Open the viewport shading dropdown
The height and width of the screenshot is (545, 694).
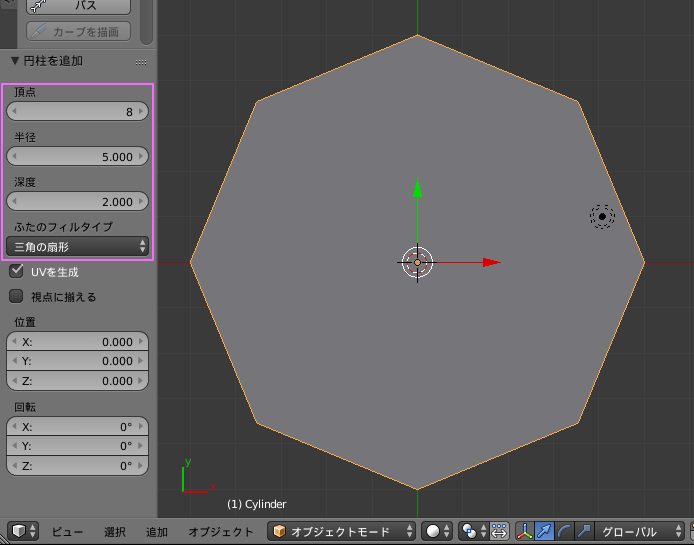click(x=437, y=531)
